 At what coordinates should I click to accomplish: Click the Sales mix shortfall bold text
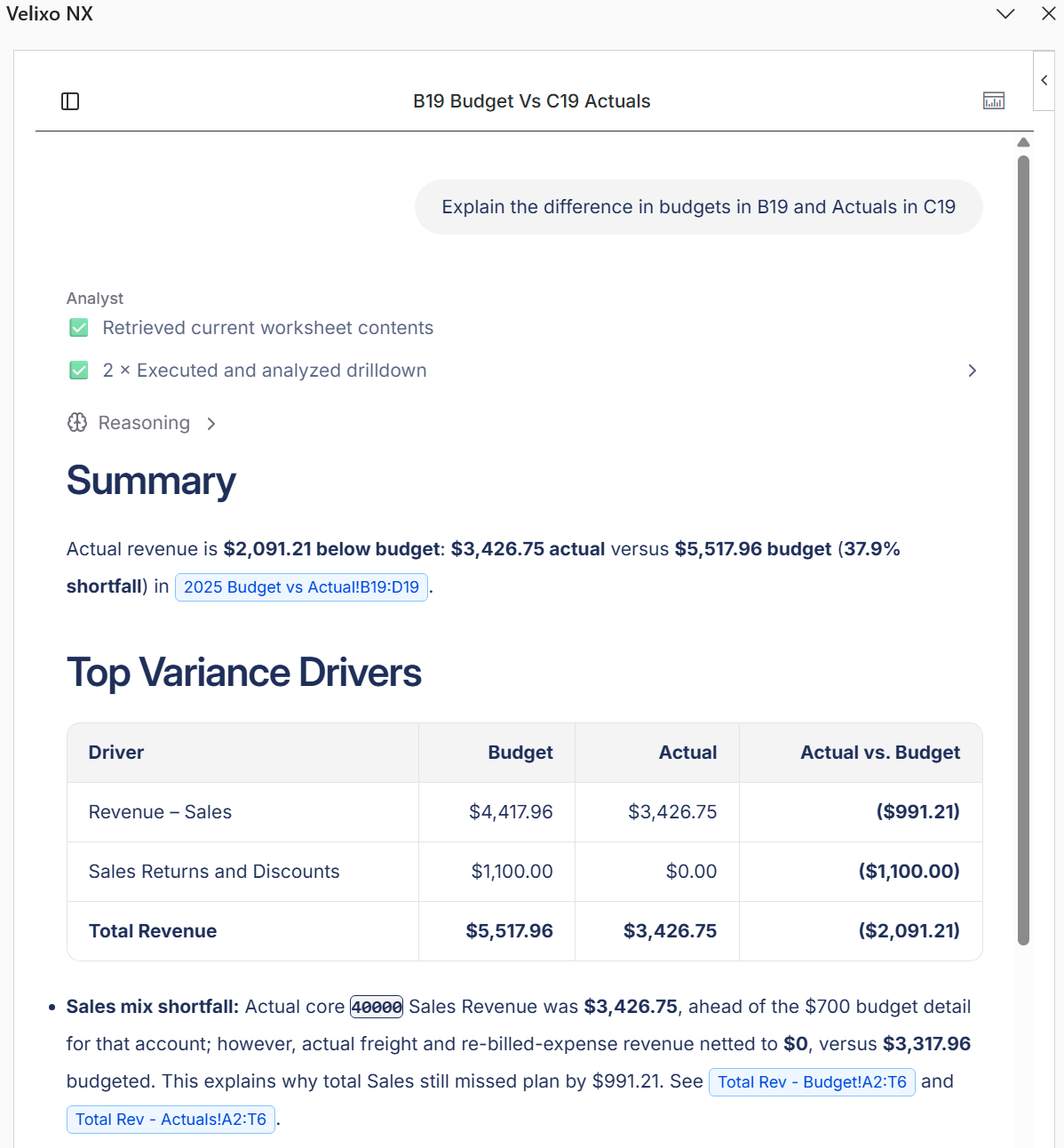(x=153, y=1007)
